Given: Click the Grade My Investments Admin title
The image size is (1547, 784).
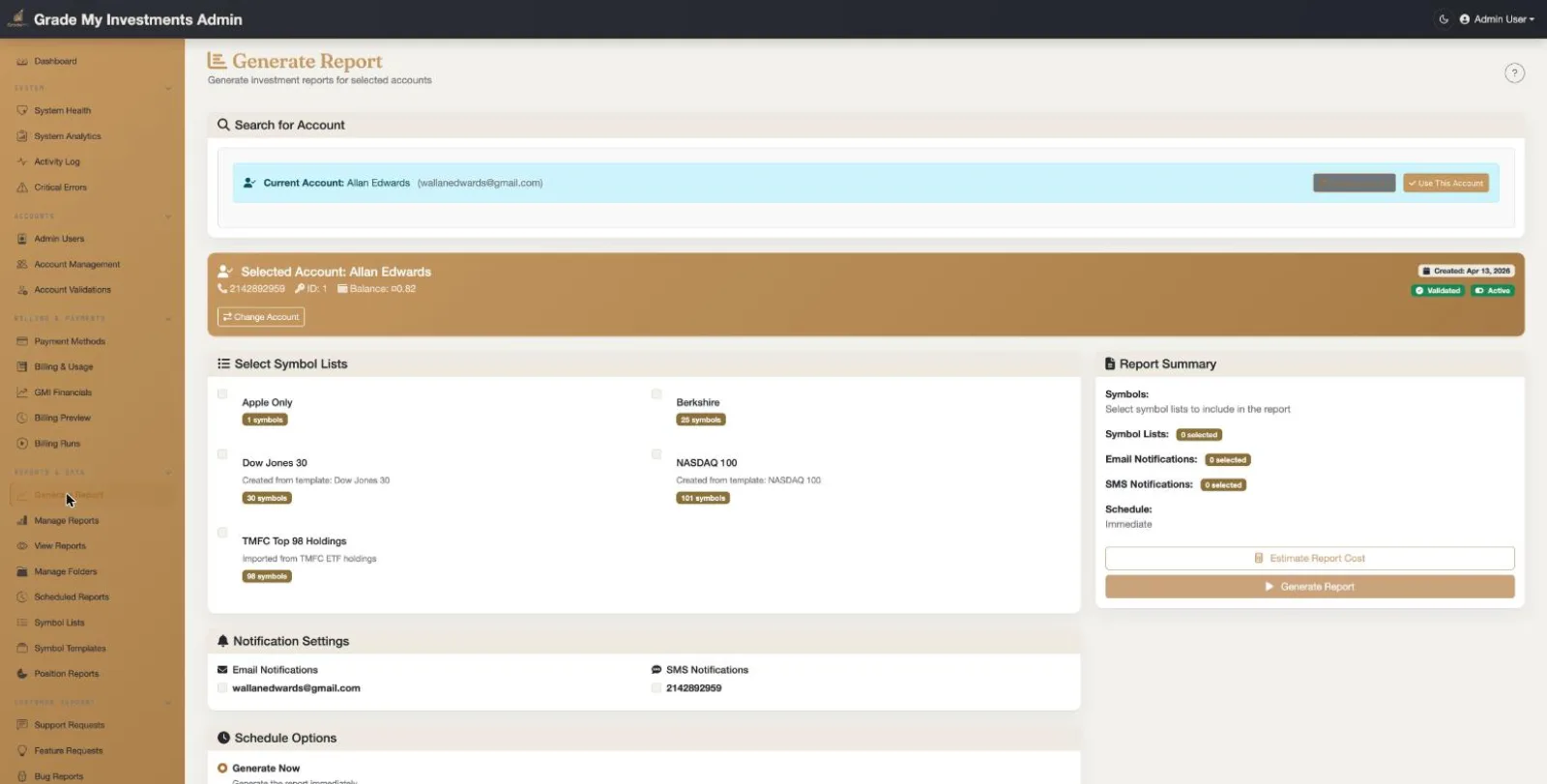Looking at the screenshot, I should tap(138, 19).
